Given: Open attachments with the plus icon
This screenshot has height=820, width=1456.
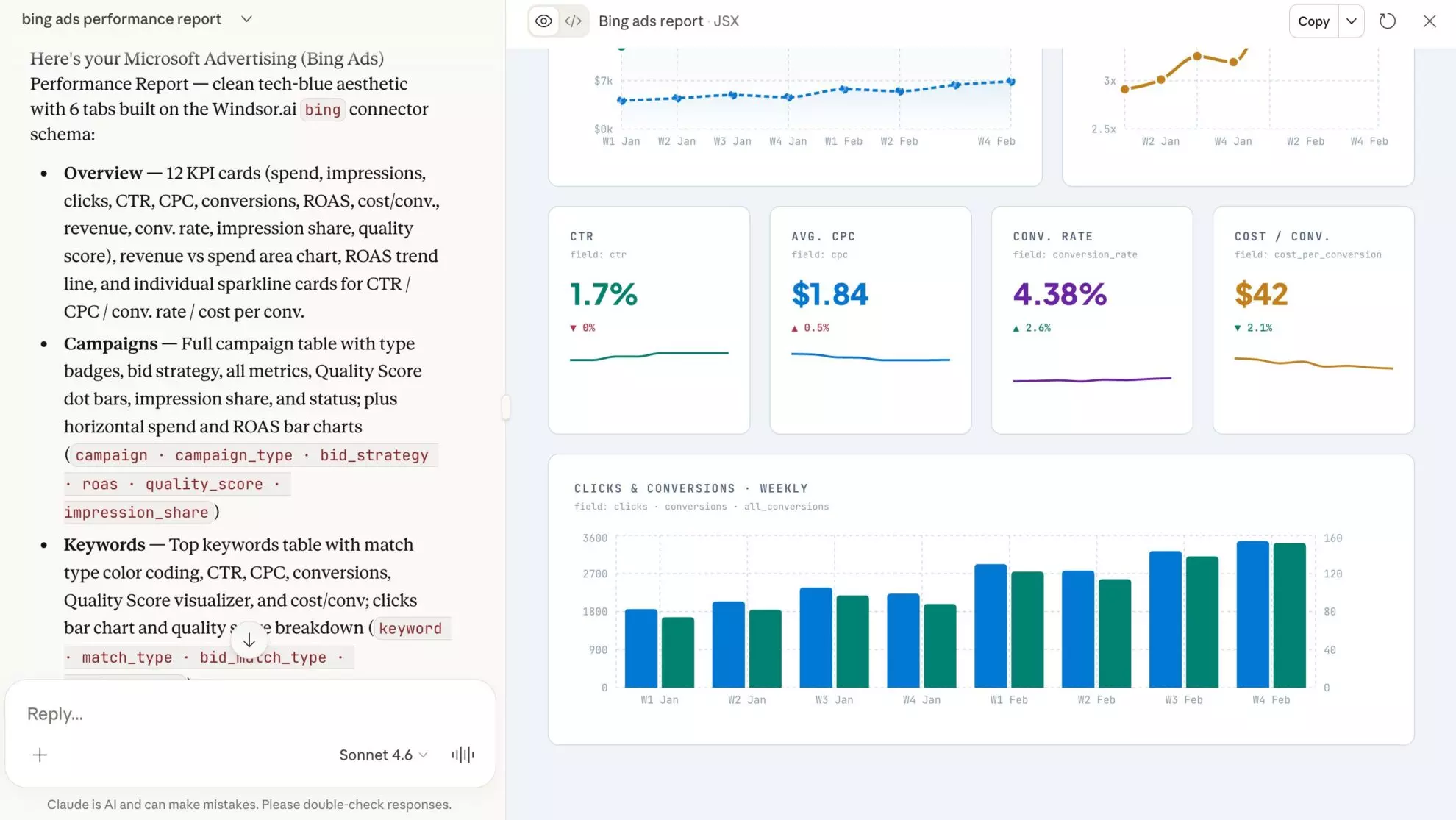Looking at the screenshot, I should coord(40,755).
